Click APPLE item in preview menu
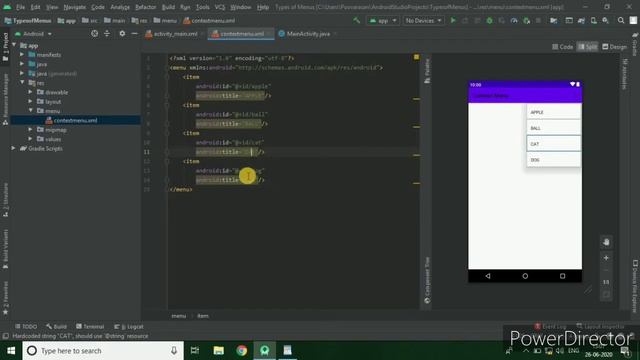Image resolution: width=640 pixels, height=360 pixels. [x=553, y=112]
